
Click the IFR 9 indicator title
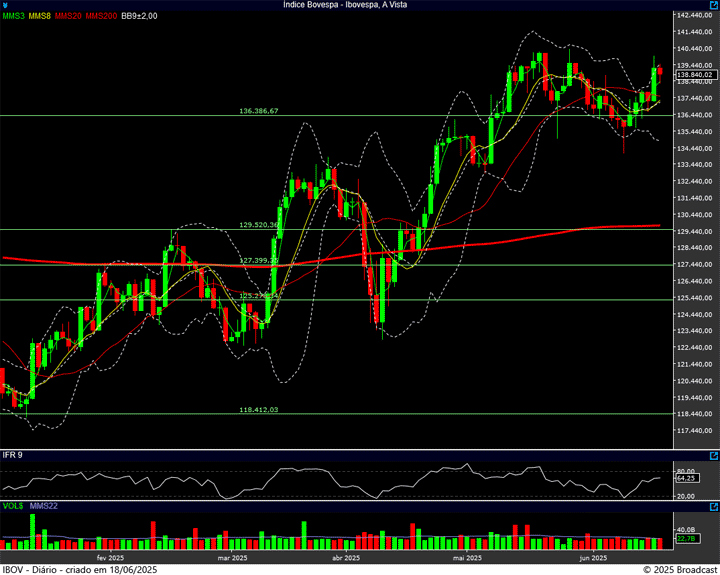point(12,456)
